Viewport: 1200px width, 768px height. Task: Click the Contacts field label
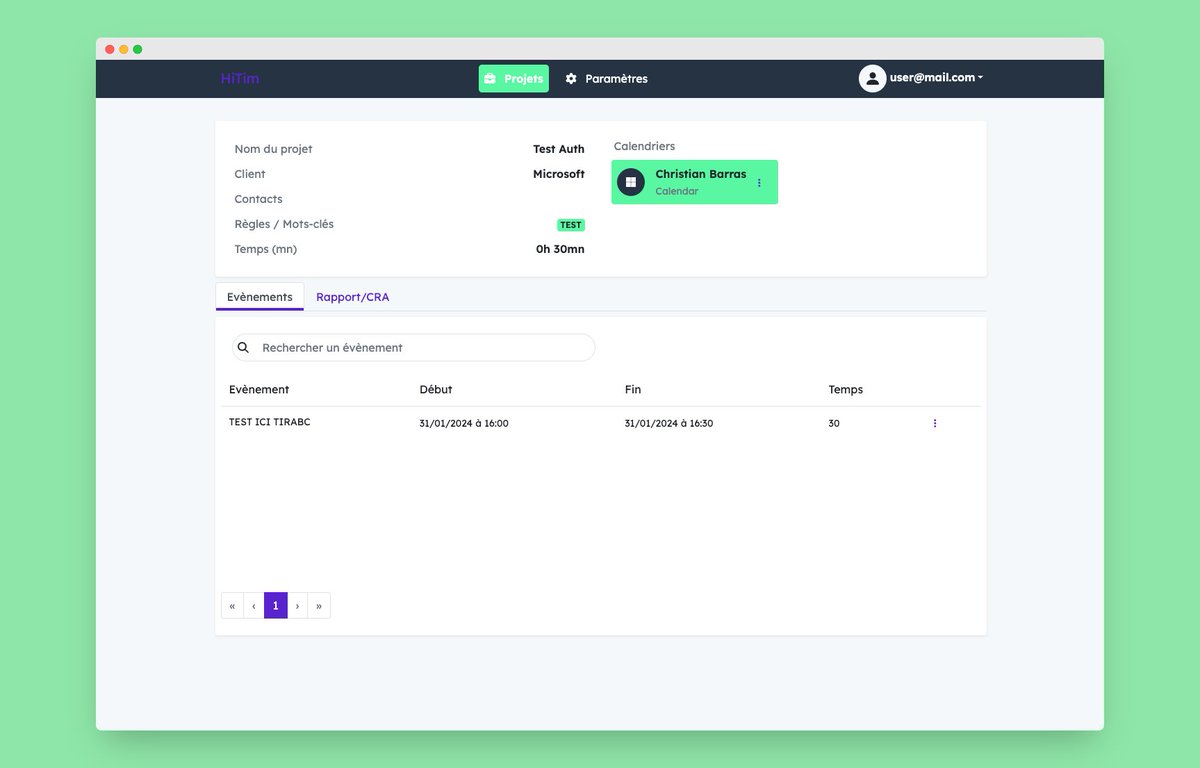(x=259, y=199)
